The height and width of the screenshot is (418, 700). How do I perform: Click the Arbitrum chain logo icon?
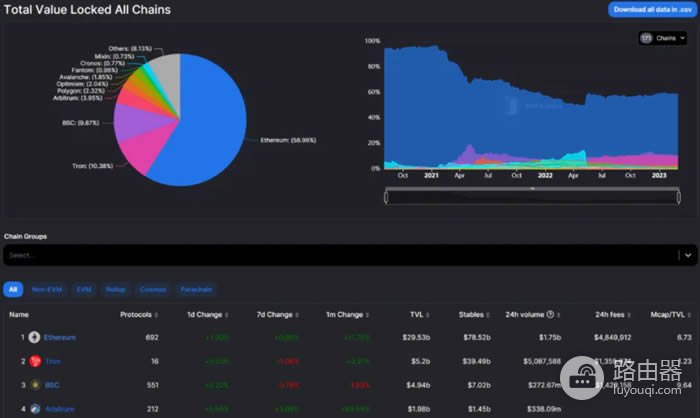(x=35, y=409)
